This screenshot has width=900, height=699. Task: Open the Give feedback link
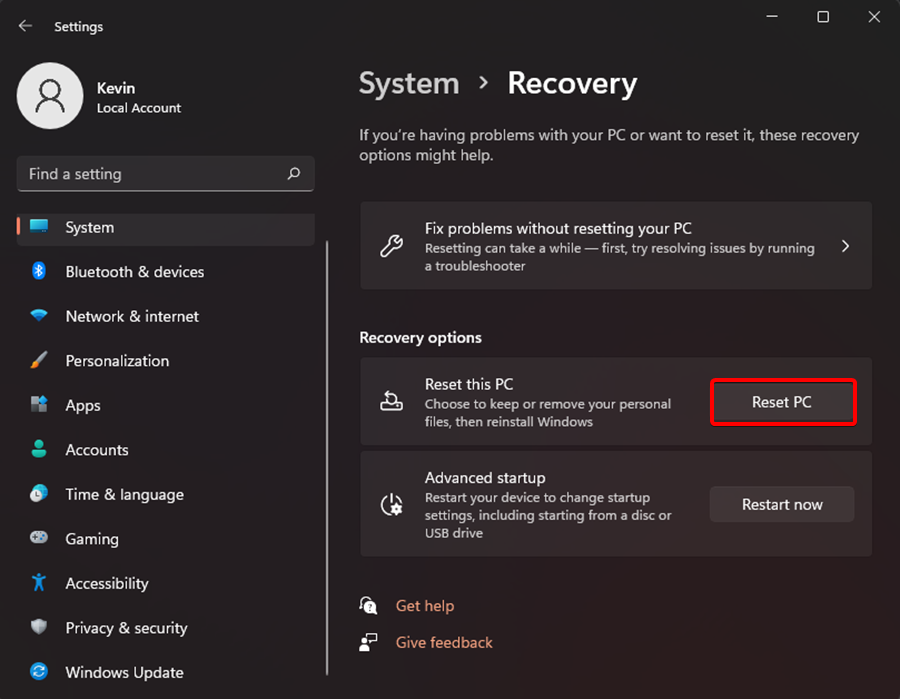click(444, 642)
